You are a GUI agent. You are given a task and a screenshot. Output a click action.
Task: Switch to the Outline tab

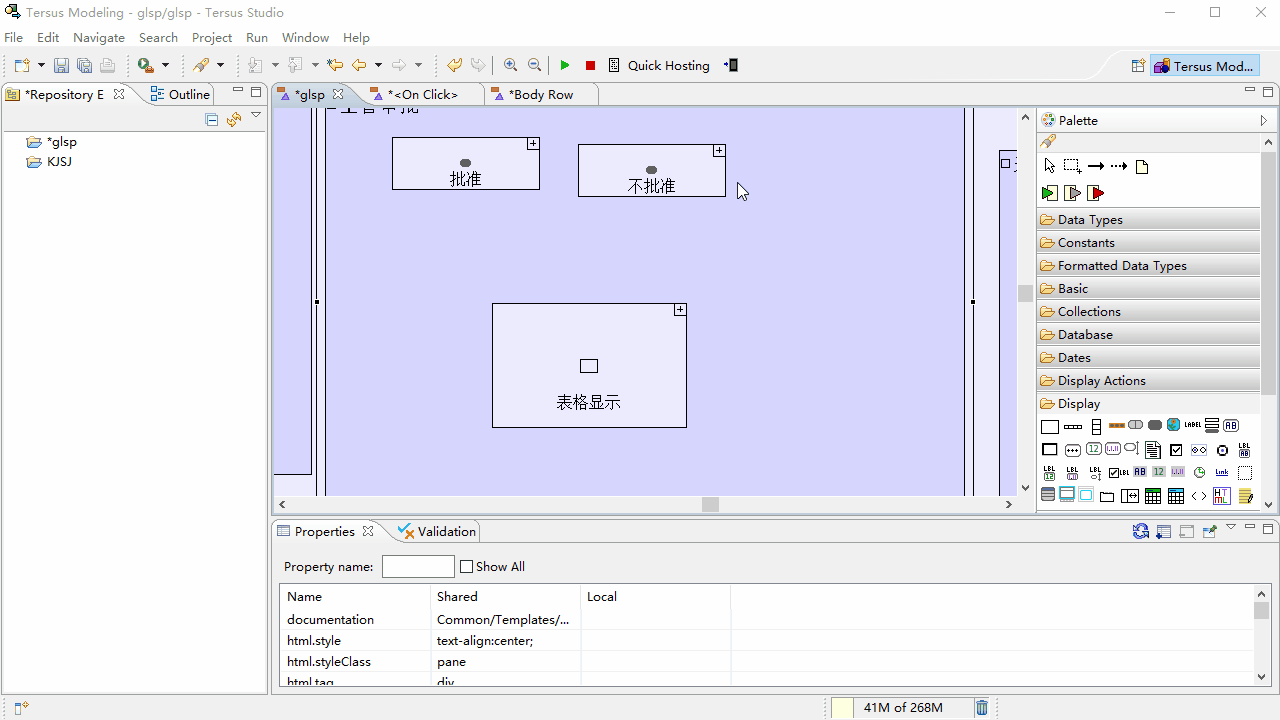pyautogui.click(x=180, y=94)
